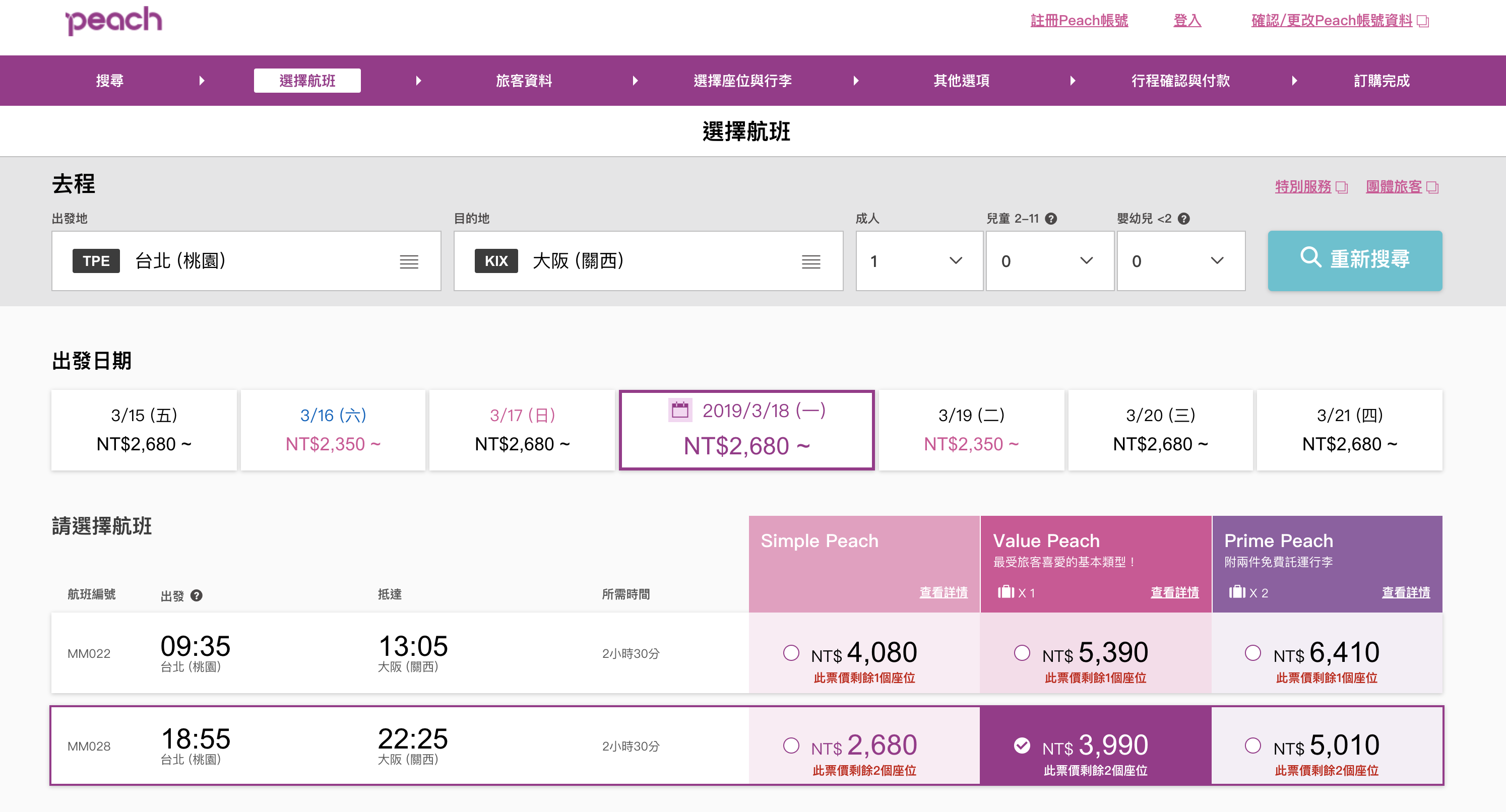The image size is (1506, 812).
Task: Click the arrow after 其他選項 step
Action: coord(1073,81)
